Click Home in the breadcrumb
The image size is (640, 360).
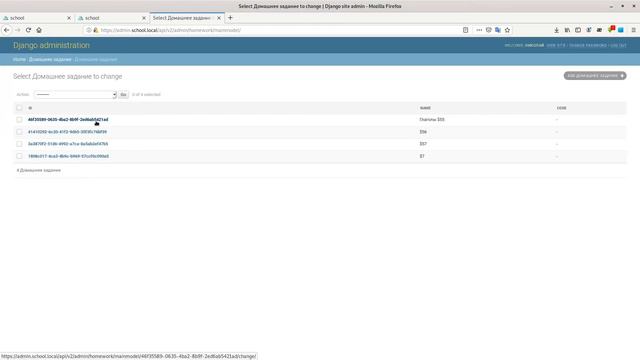point(19,59)
